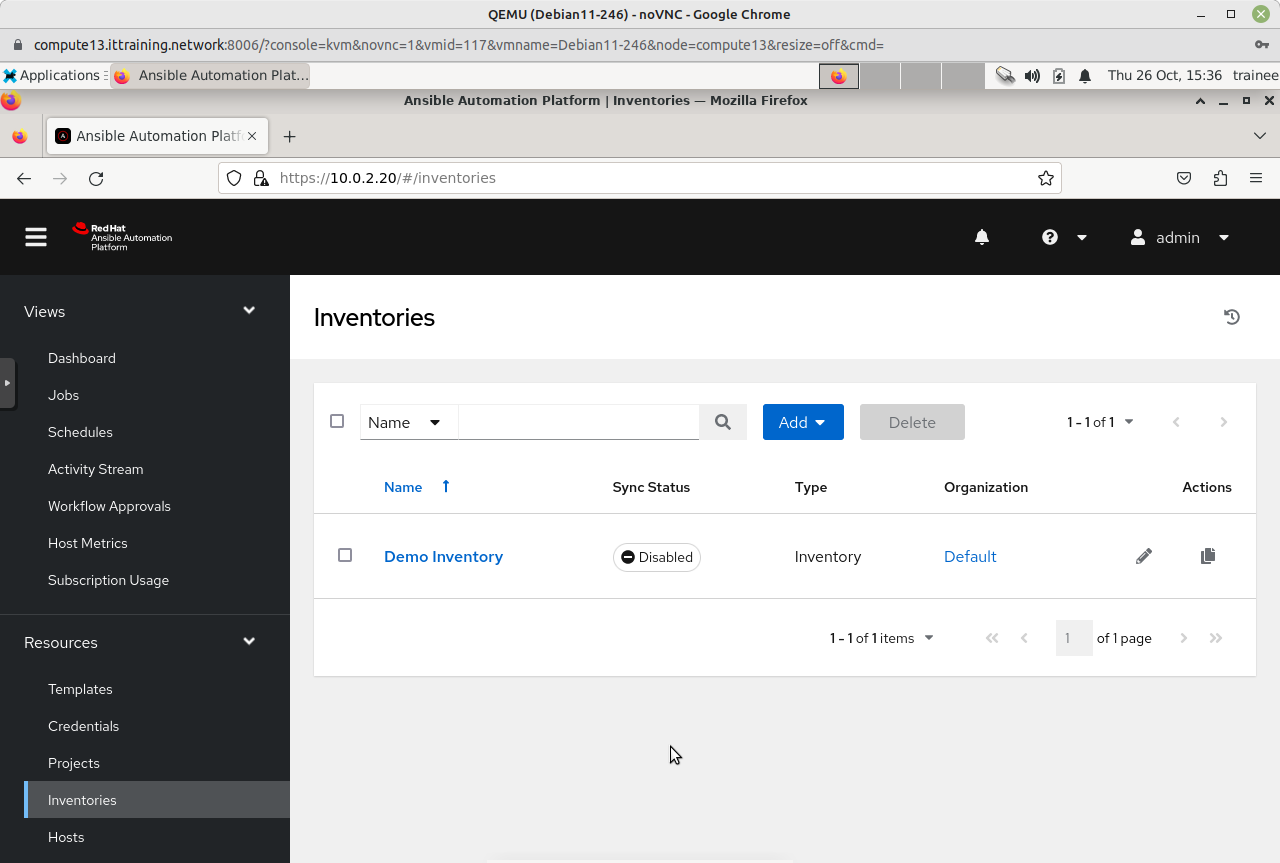Open Schedules in sidebar

80,432
